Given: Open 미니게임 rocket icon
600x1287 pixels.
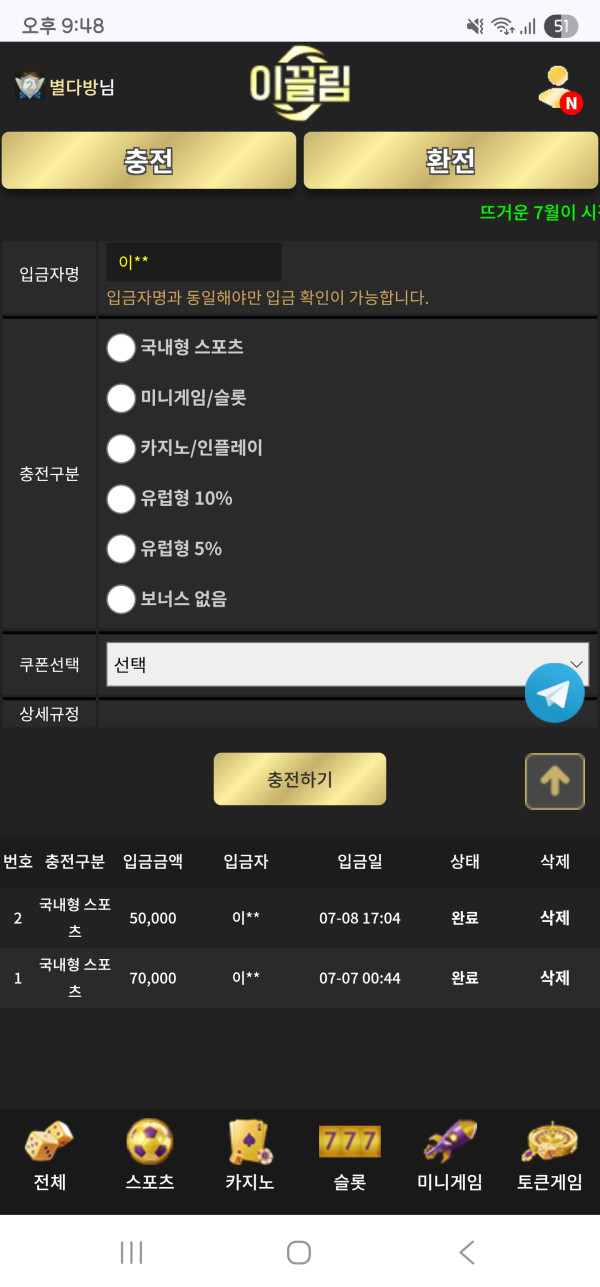Looking at the screenshot, I should click(x=449, y=1142).
